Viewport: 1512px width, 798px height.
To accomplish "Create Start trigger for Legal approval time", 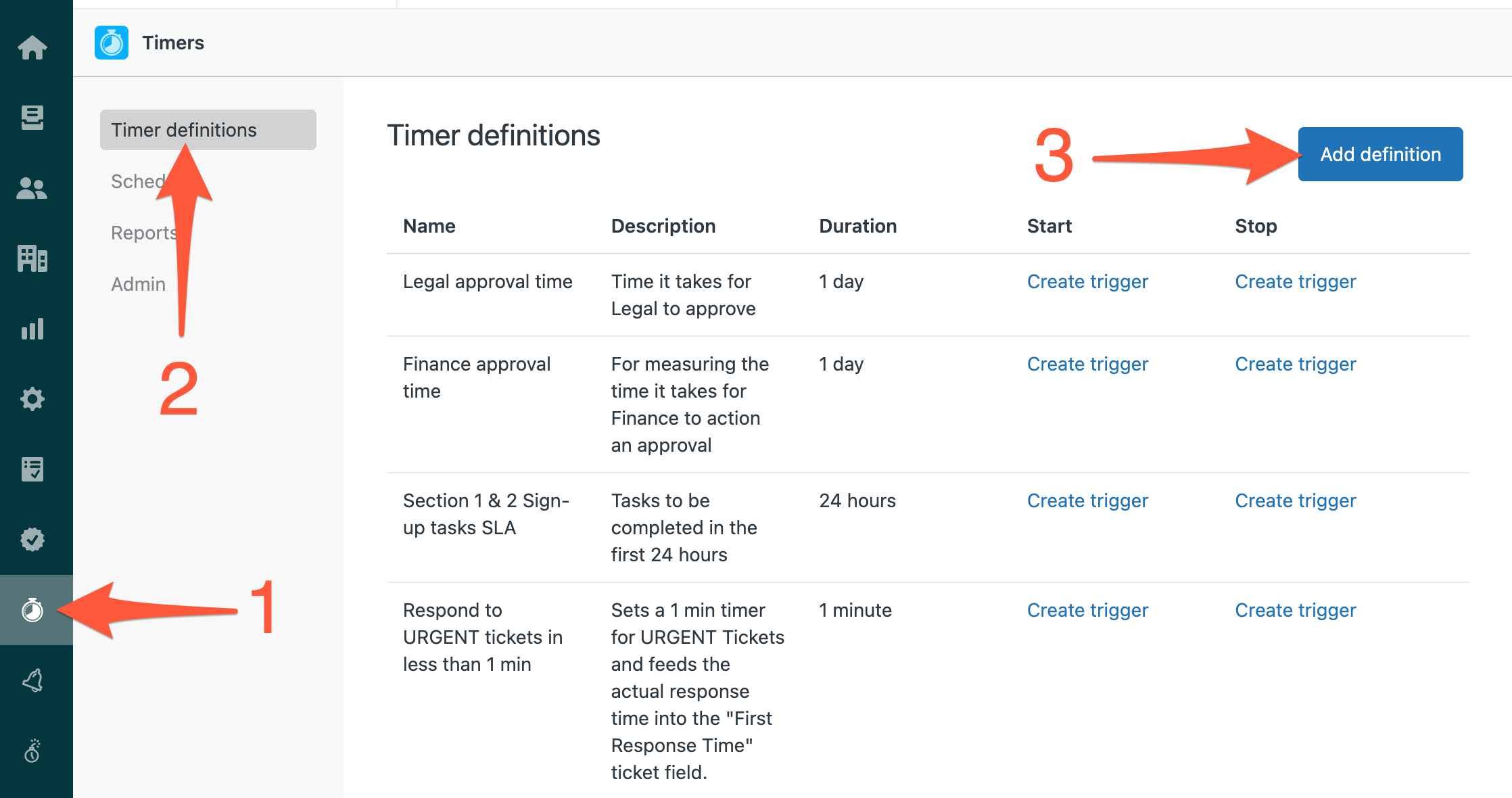I will click(1087, 281).
